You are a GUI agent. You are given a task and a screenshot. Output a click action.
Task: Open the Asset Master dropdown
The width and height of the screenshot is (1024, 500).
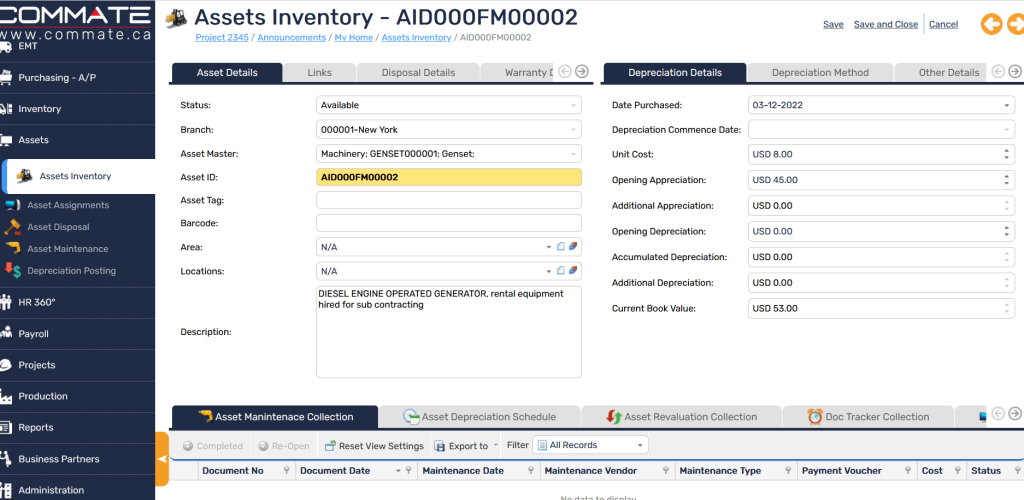[573, 154]
